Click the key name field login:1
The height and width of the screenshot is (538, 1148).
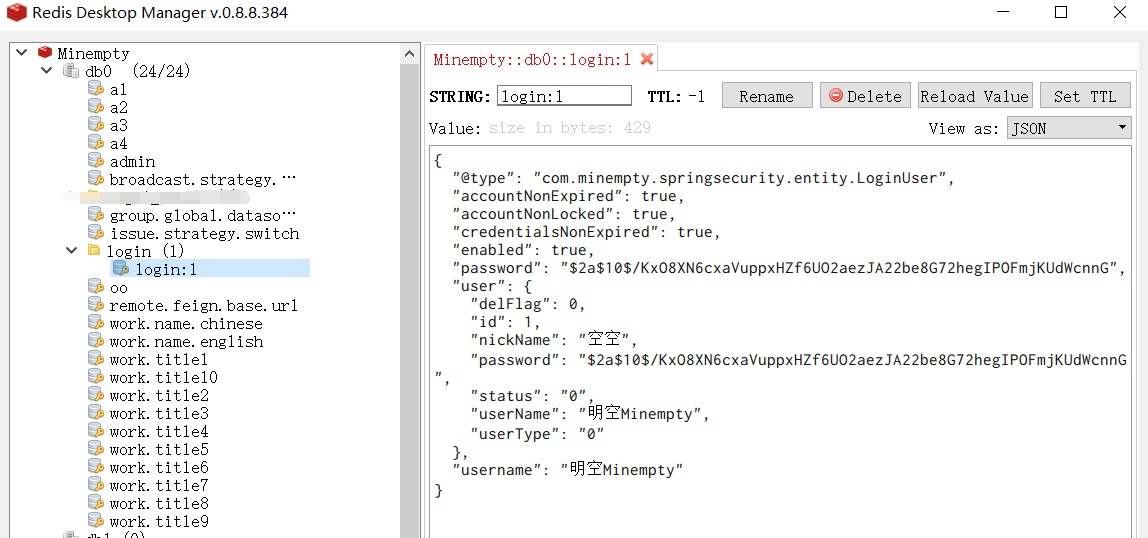point(564,96)
